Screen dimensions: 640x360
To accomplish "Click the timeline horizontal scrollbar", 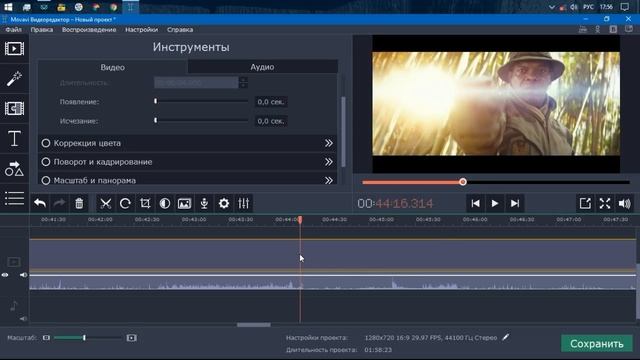I will (x=253, y=325).
